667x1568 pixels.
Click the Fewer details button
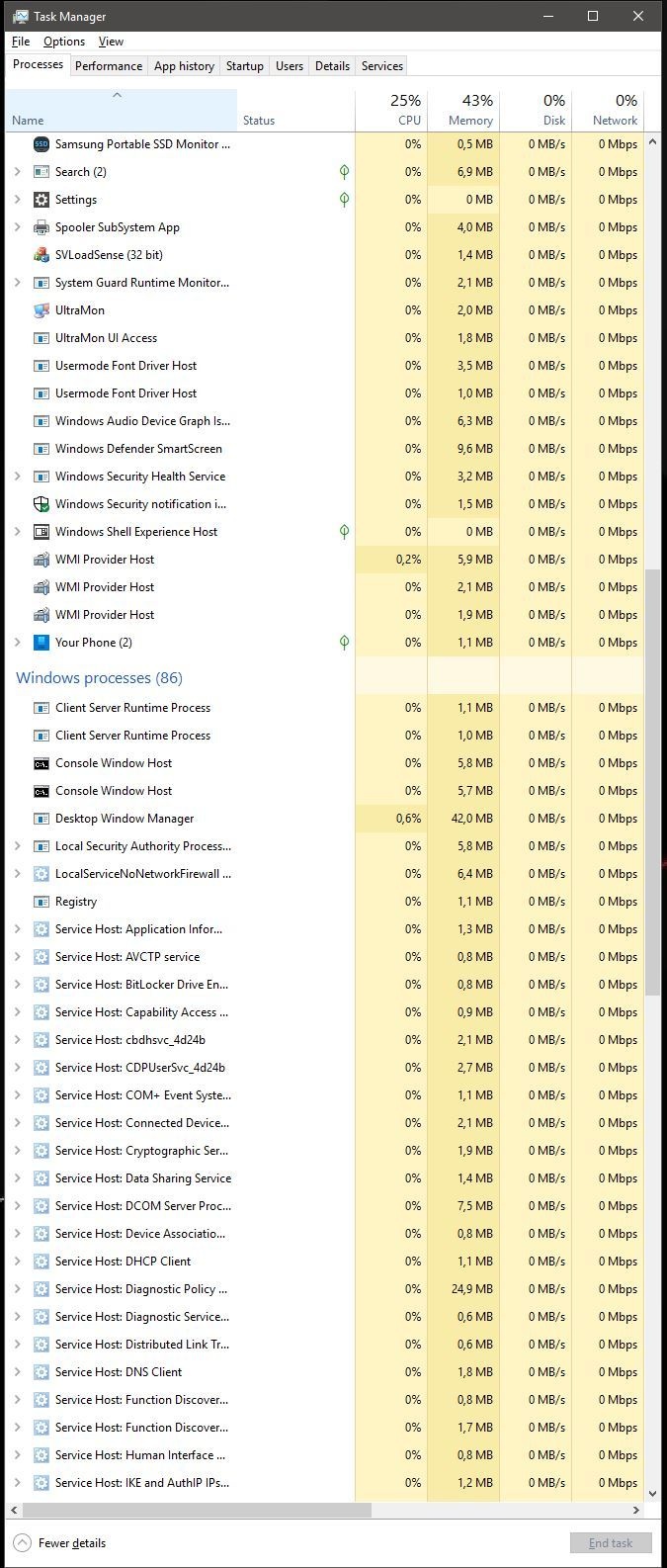pyautogui.click(x=59, y=1543)
